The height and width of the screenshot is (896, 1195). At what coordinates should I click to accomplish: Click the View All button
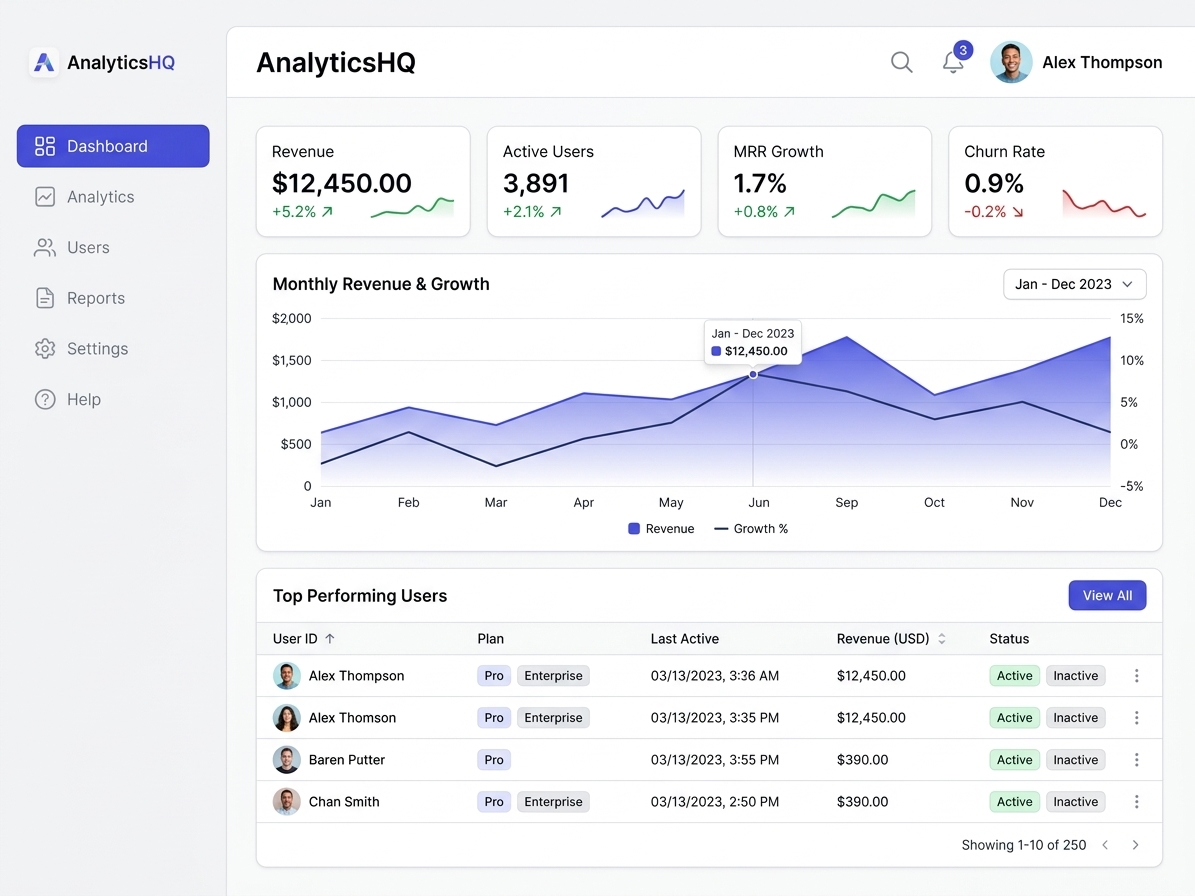point(1107,595)
